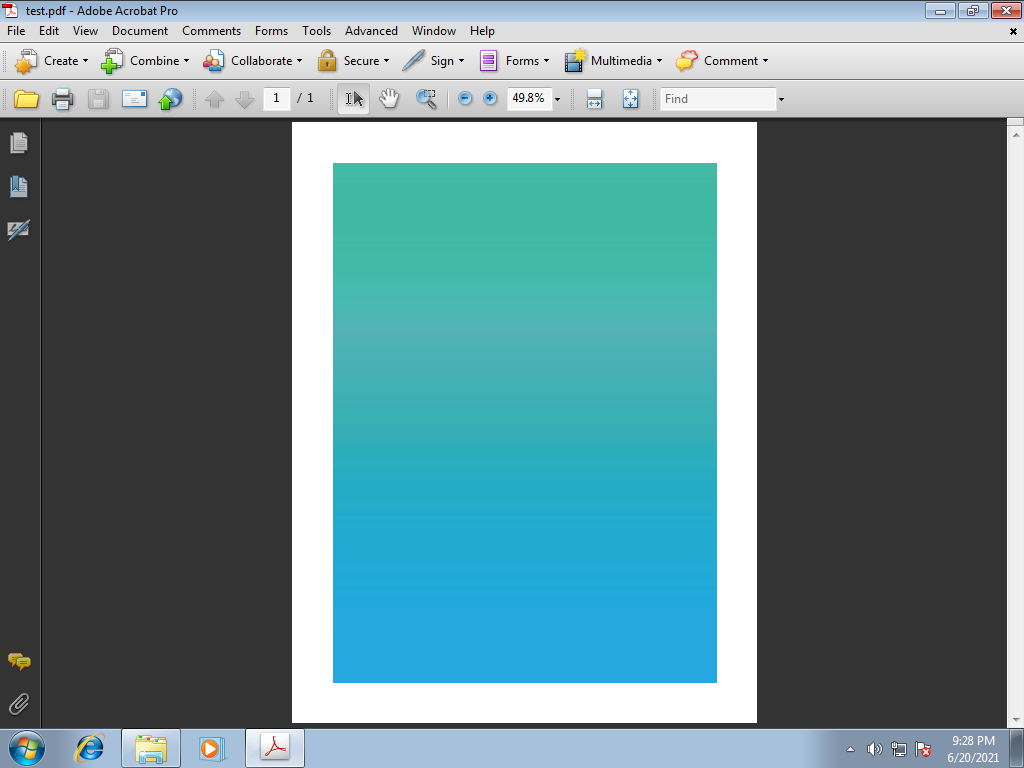Open the Bookmarks panel in sidebar
The height and width of the screenshot is (768, 1024).
coord(19,187)
